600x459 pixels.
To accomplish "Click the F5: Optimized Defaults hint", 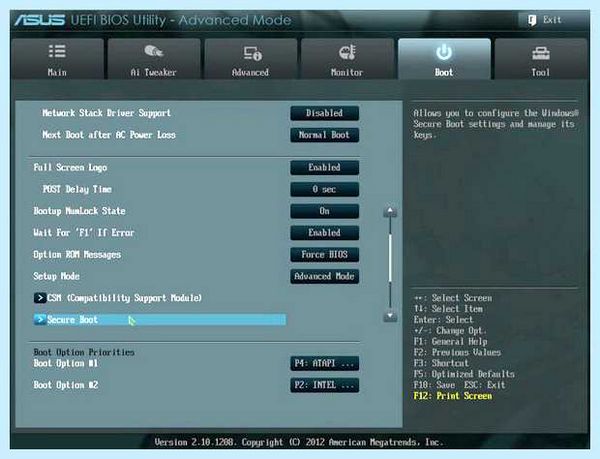I will click(464, 374).
